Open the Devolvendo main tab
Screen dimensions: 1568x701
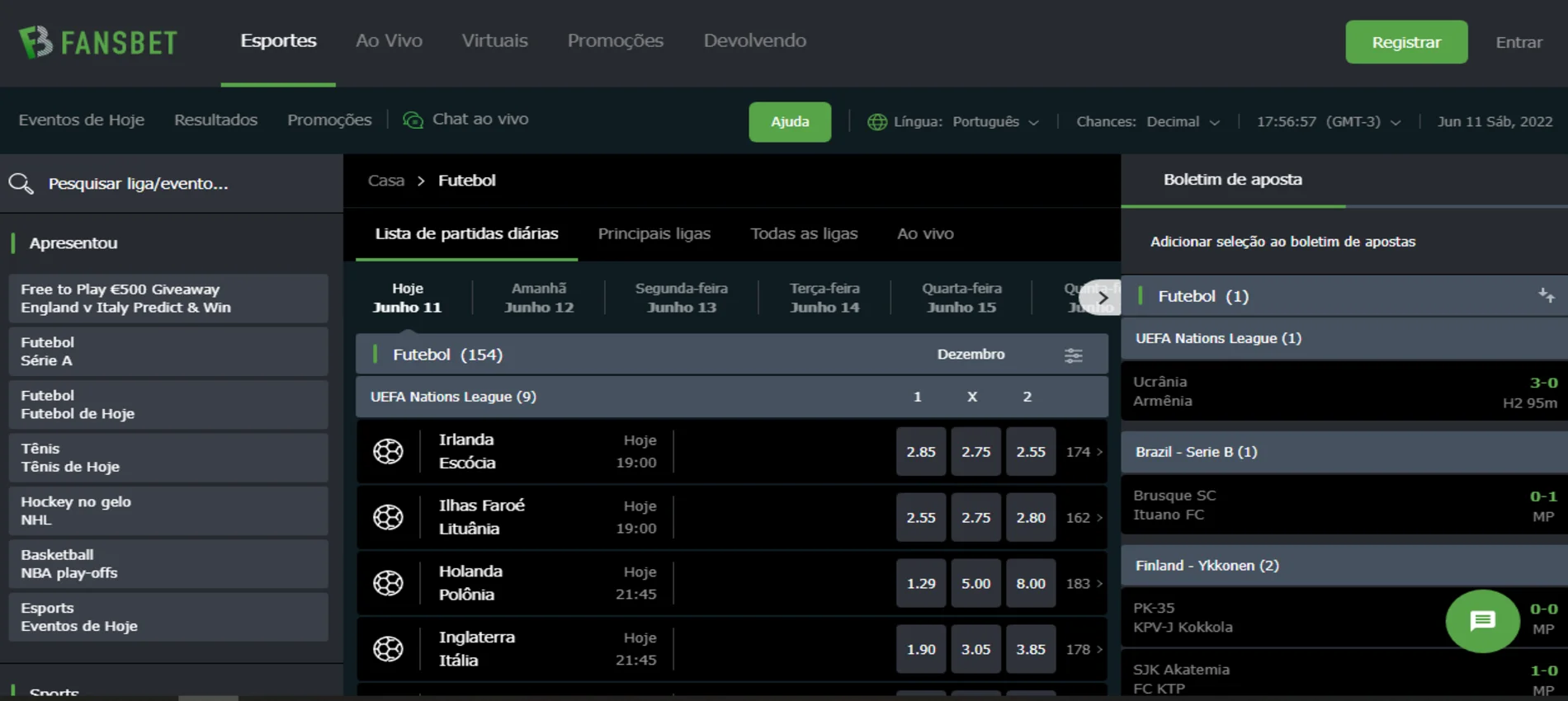755,41
